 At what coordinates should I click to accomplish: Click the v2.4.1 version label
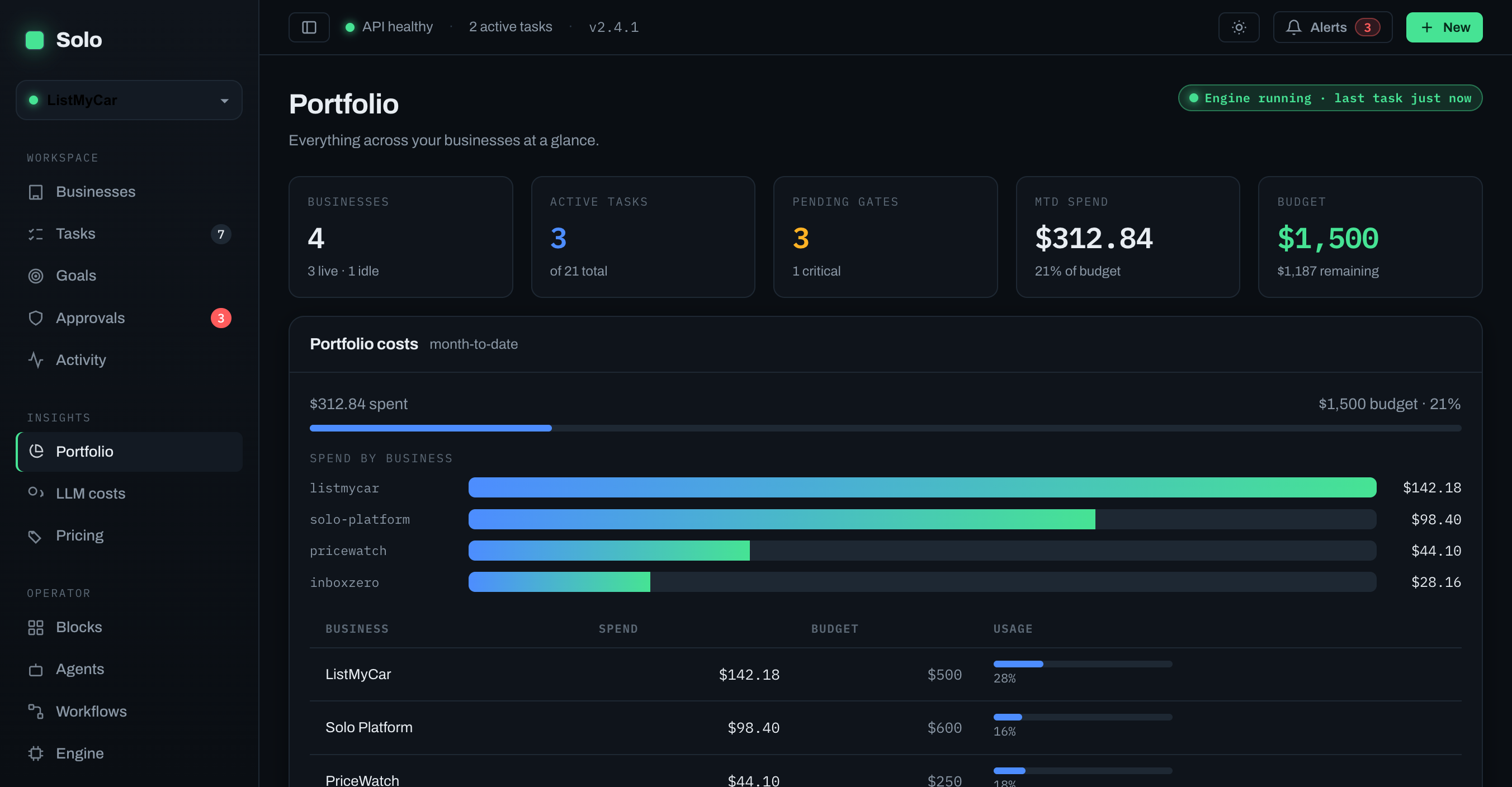coord(614,27)
